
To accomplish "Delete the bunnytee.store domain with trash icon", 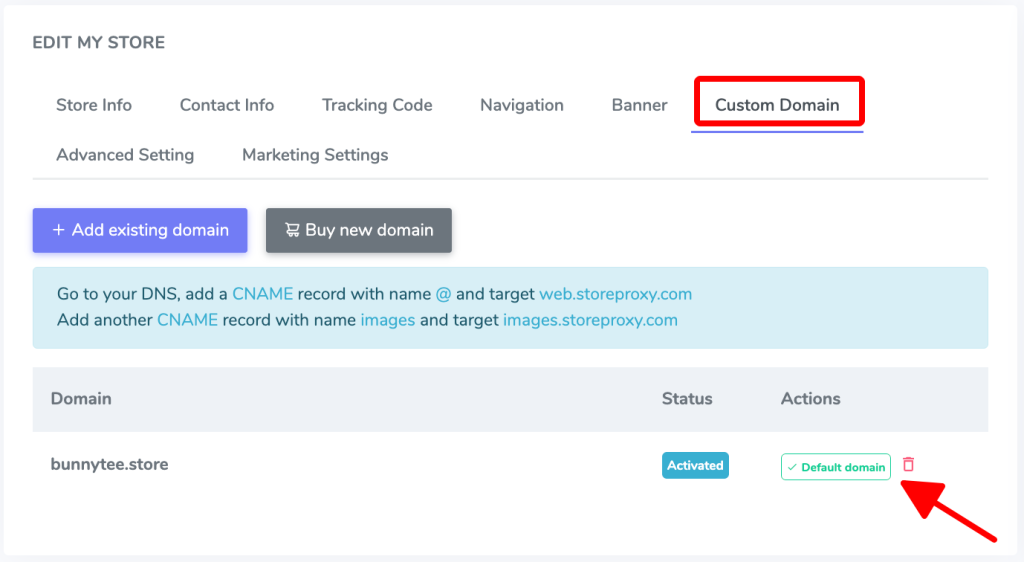I will (908, 464).
